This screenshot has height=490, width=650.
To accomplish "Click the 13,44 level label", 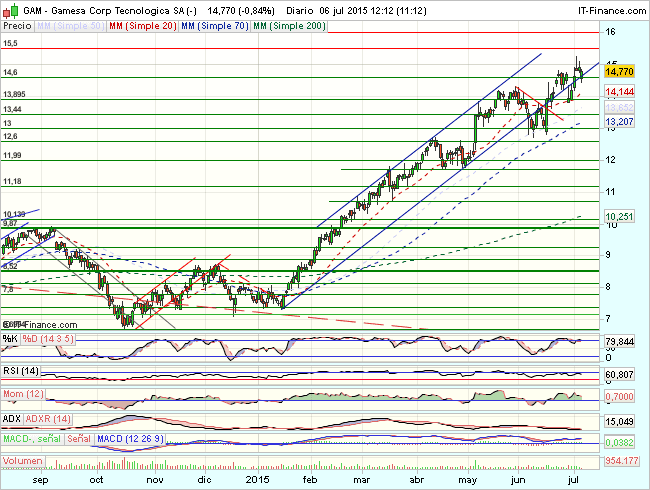I will point(12,109).
